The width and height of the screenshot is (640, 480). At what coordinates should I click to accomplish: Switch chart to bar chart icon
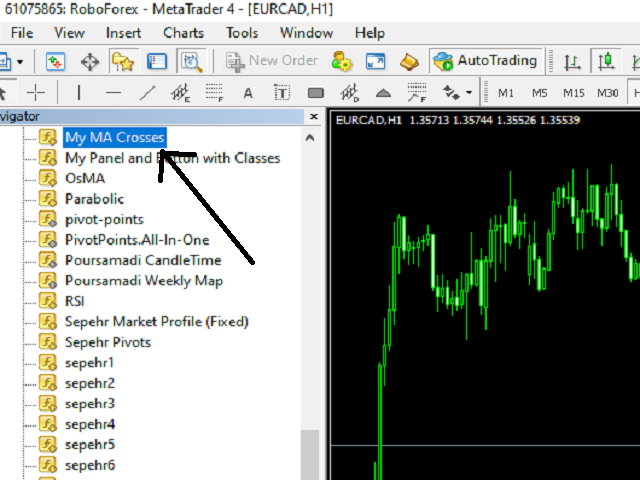(572, 62)
